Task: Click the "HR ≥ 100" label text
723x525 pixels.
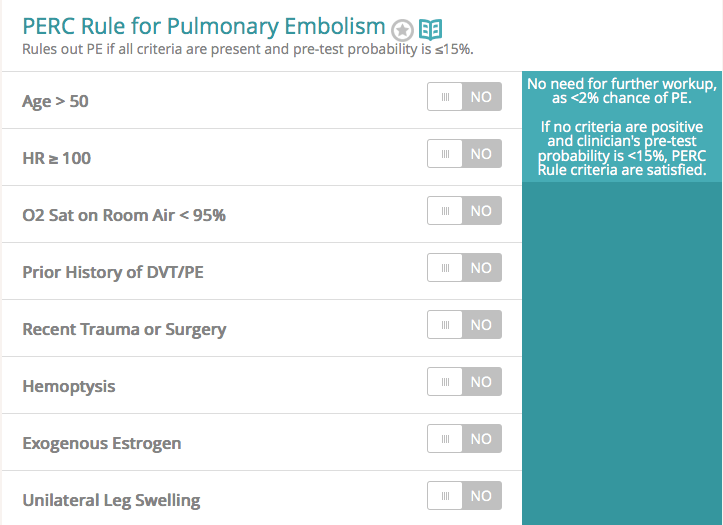Action: tap(56, 158)
